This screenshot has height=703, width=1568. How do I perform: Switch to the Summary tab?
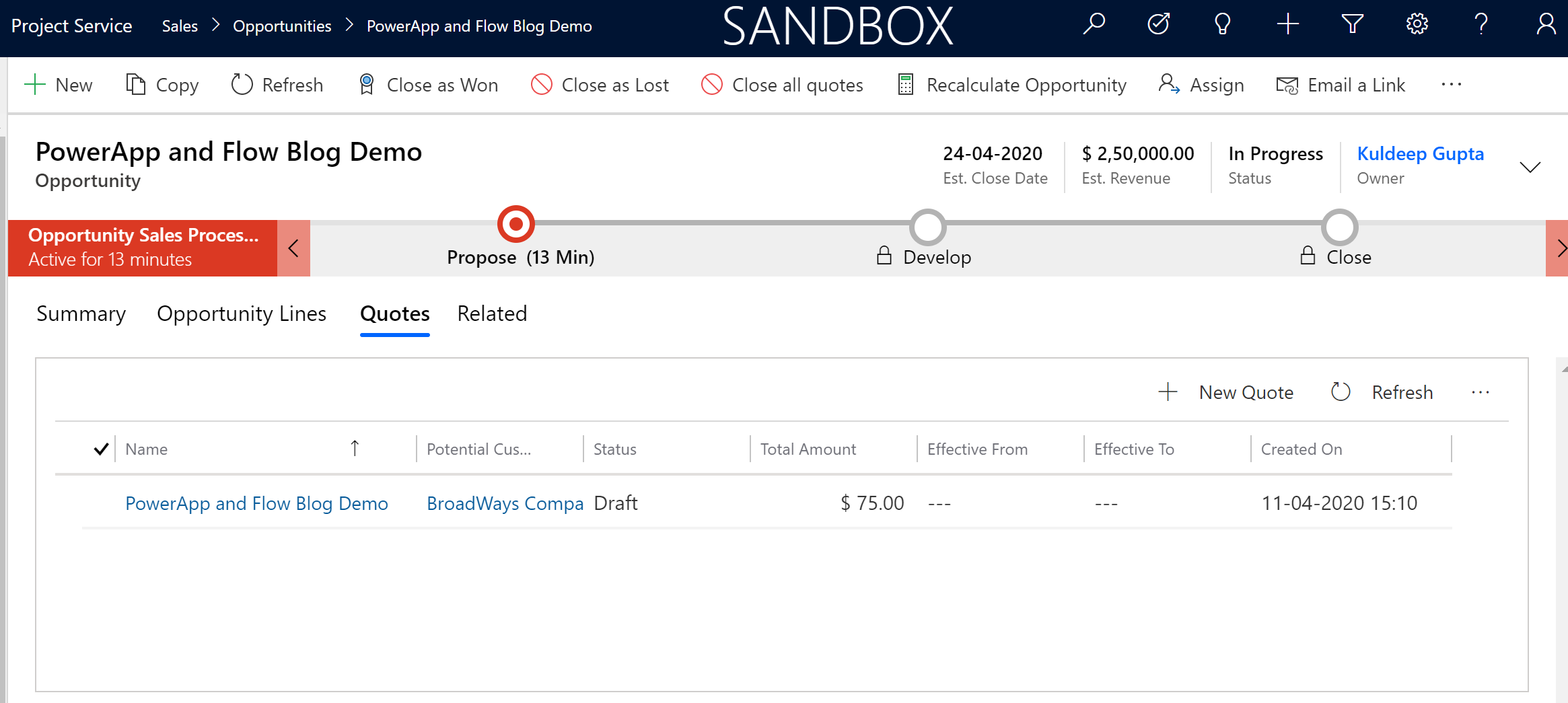pyautogui.click(x=81, y=313)
